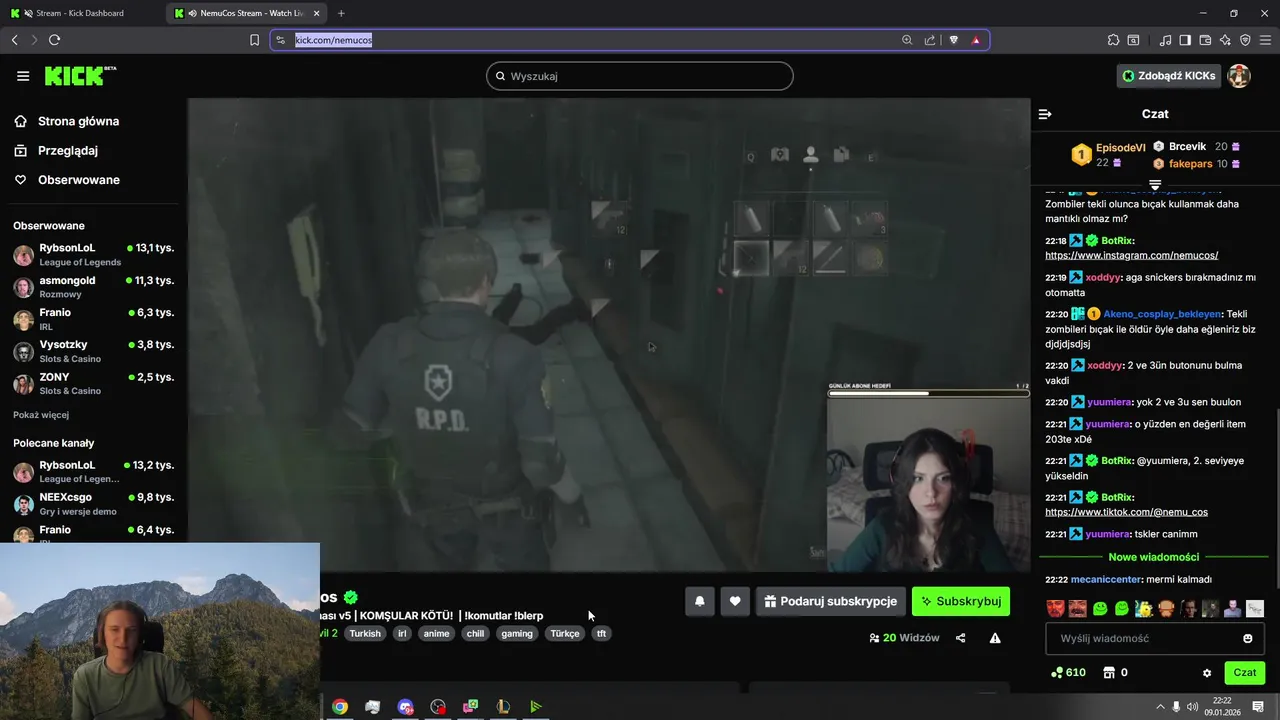Click the Zdobądź KICKs button
The height and width of the screenshot is (720, 1280).
1169,76
